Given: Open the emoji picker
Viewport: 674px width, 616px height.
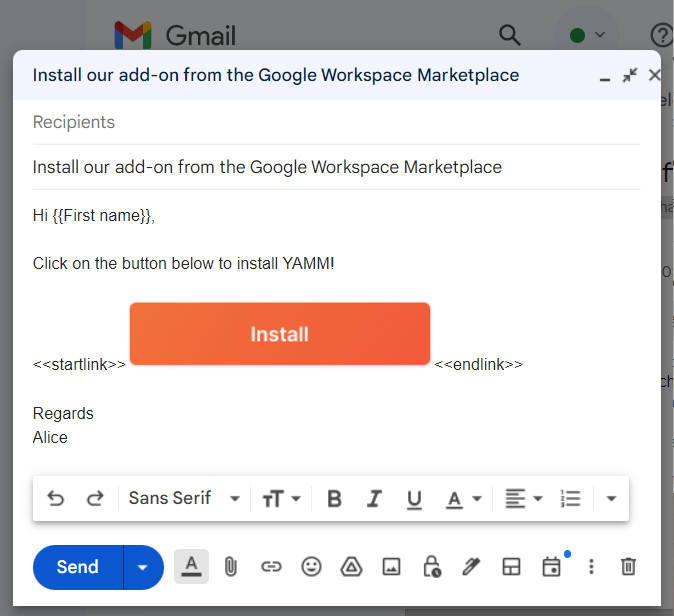Looking at the screenshot, I should click(x=312, y=567).
